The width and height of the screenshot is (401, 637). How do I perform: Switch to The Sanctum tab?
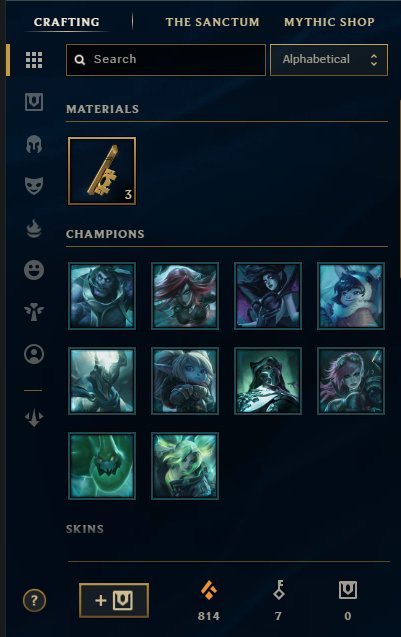click(212, 22)
